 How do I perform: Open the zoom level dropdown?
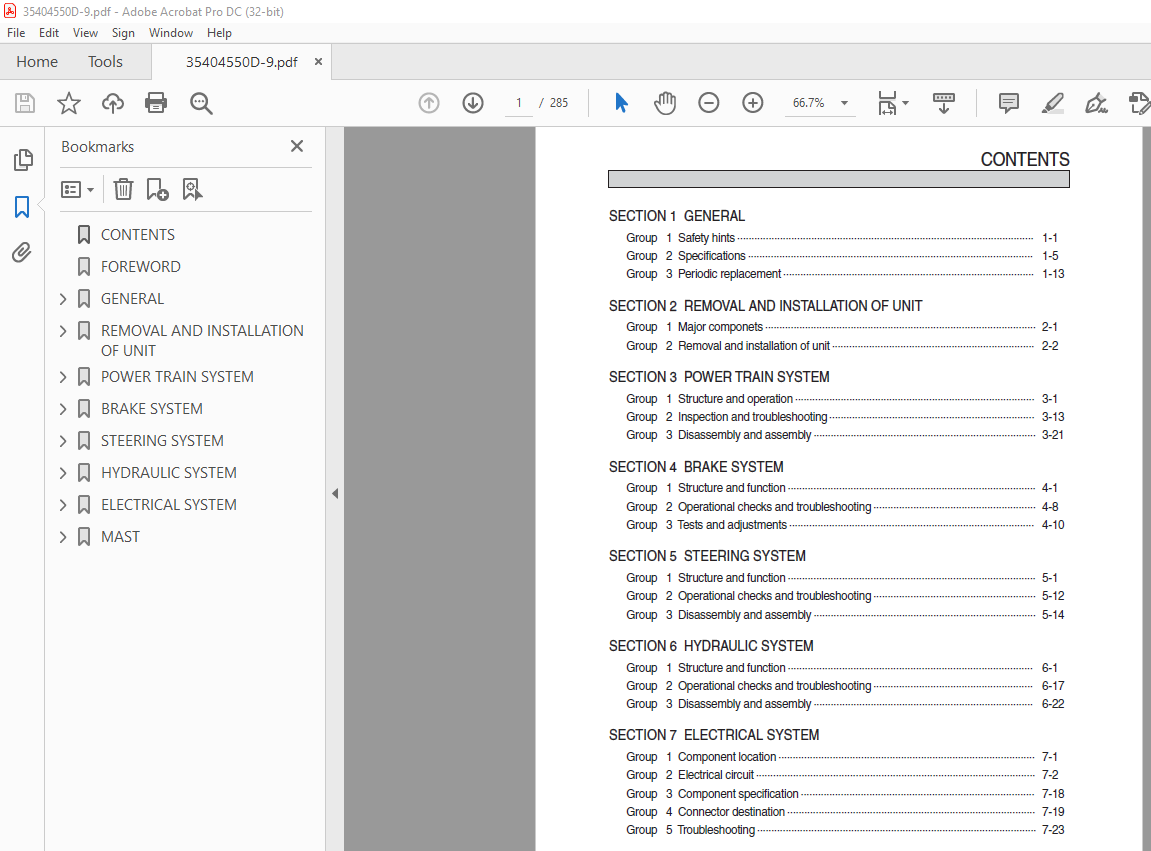[x=844, y=103]
